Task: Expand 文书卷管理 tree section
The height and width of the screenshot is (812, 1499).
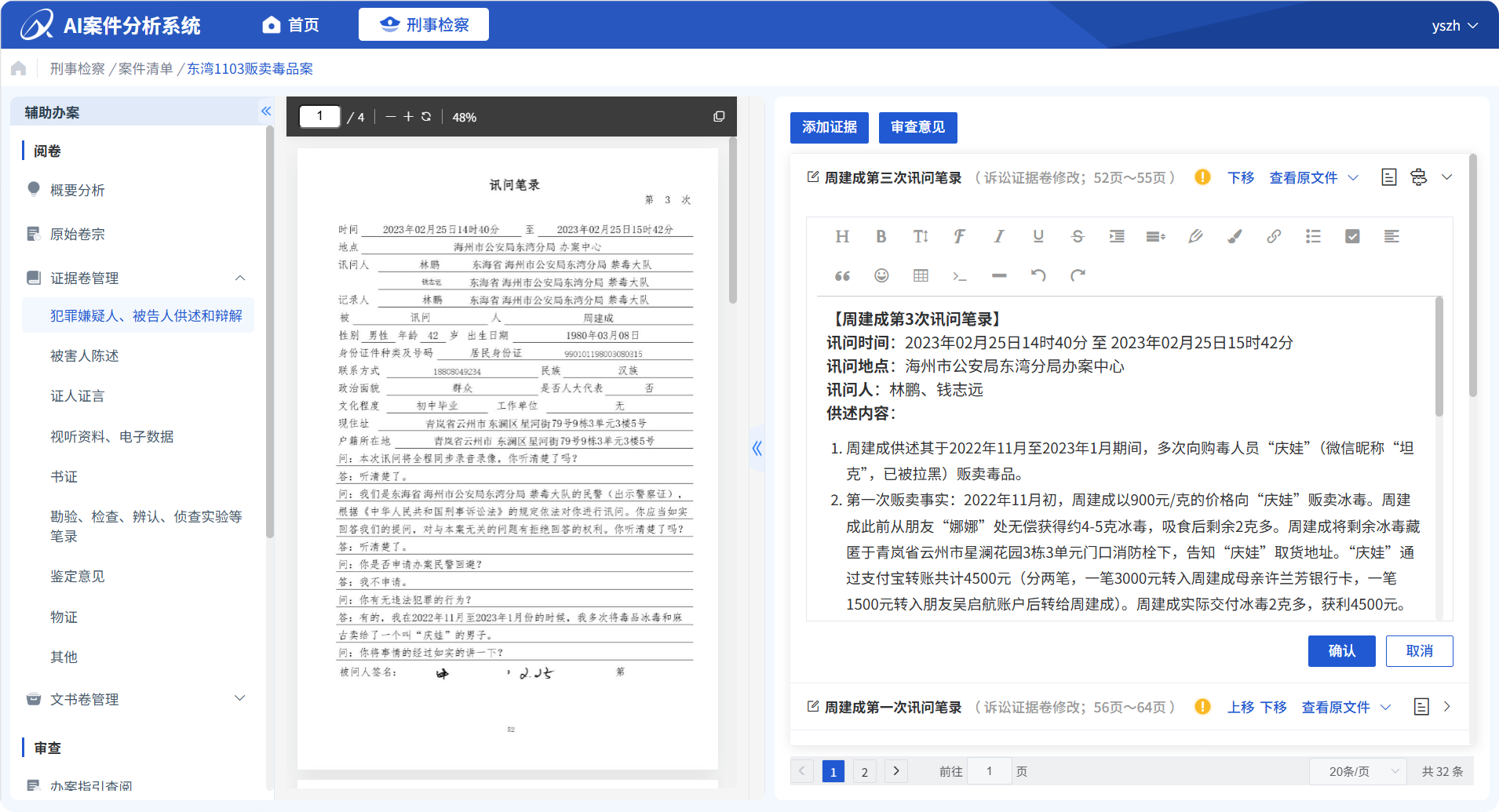Action: tap(240, 698)
